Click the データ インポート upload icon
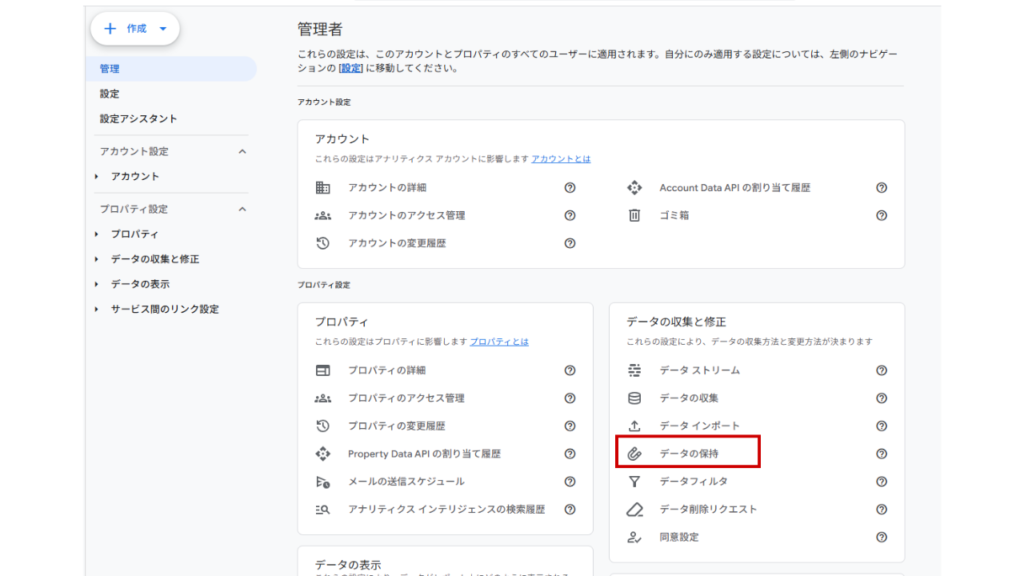 [634, 426]
